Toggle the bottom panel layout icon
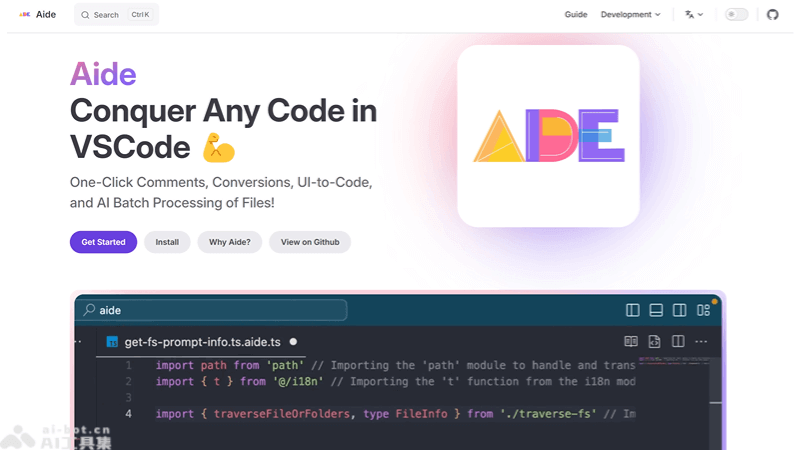The height and width of the screenshot is (450, 800). [656, 310]
